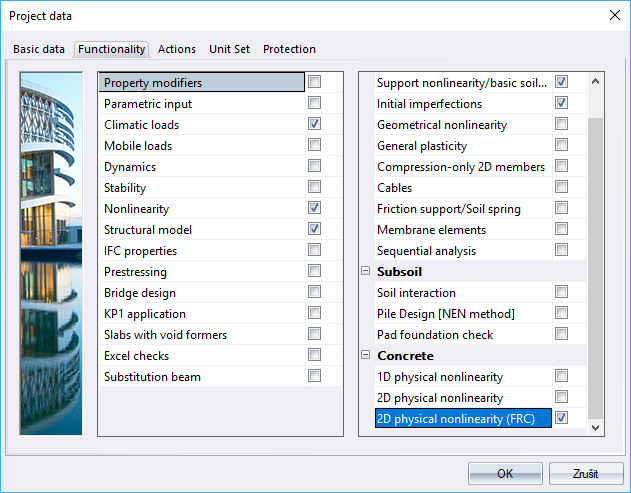Enable the Dynamics functionality checkbox
The image size is (631, 493).
coord(315,166)
